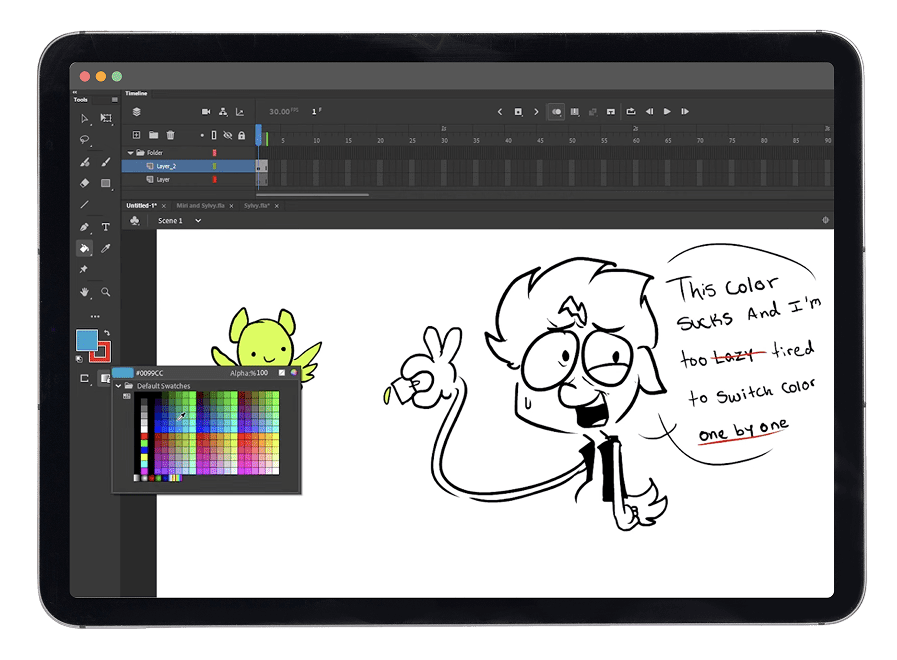The width and height of the screenshot is (897, 660).
Task: Choose the Eraser tool
Action: coord(85,183)
